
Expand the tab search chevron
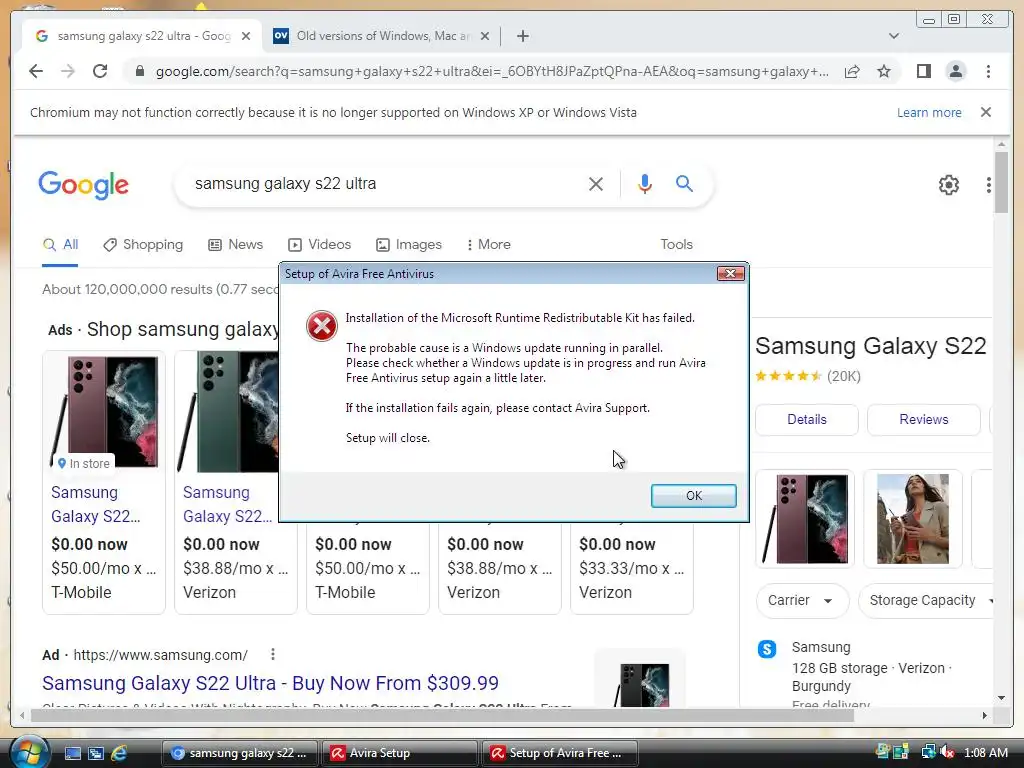(894, 36)
